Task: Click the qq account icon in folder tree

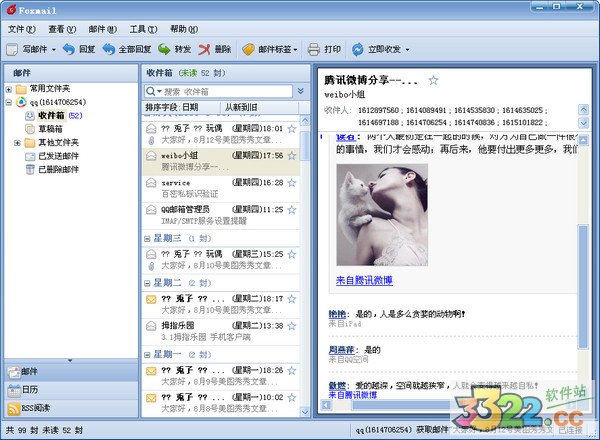Action: click(21, 102)
